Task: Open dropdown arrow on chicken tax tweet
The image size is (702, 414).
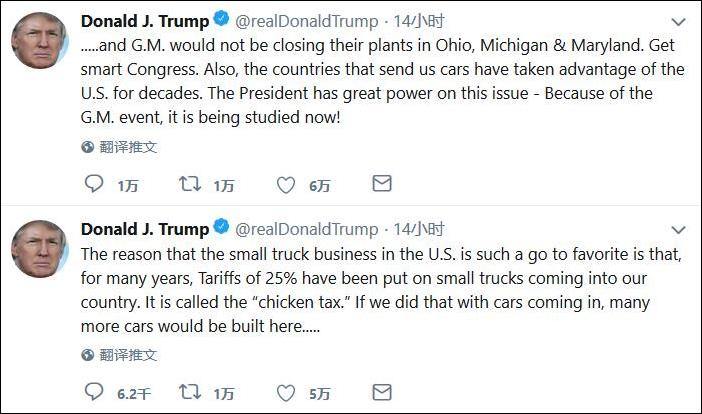Action: (x=678, y=229)
